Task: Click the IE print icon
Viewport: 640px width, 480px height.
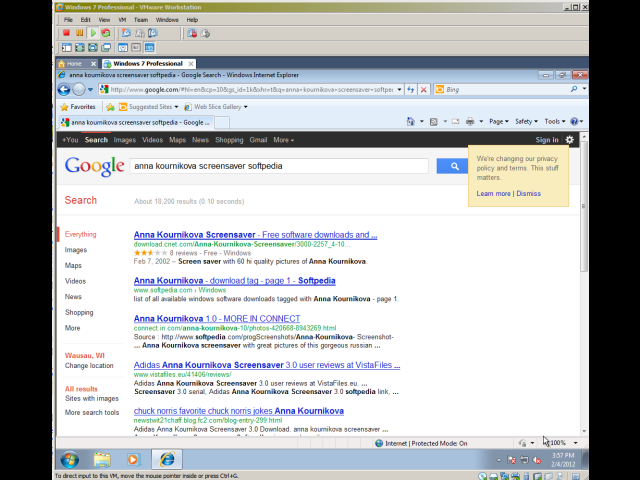Action: 469,122
